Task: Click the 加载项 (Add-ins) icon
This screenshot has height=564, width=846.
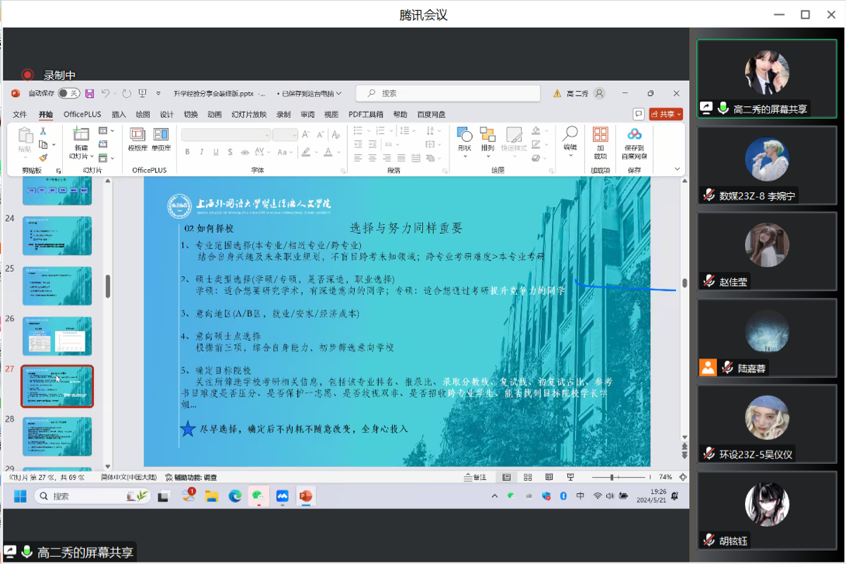Action: click(600, 141)
